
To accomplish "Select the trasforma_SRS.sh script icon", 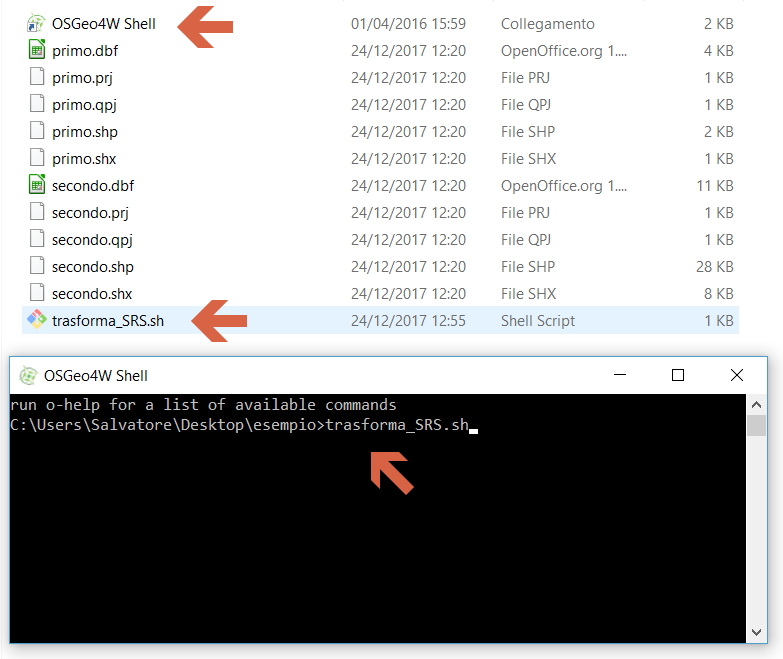I will pos(37,321).
